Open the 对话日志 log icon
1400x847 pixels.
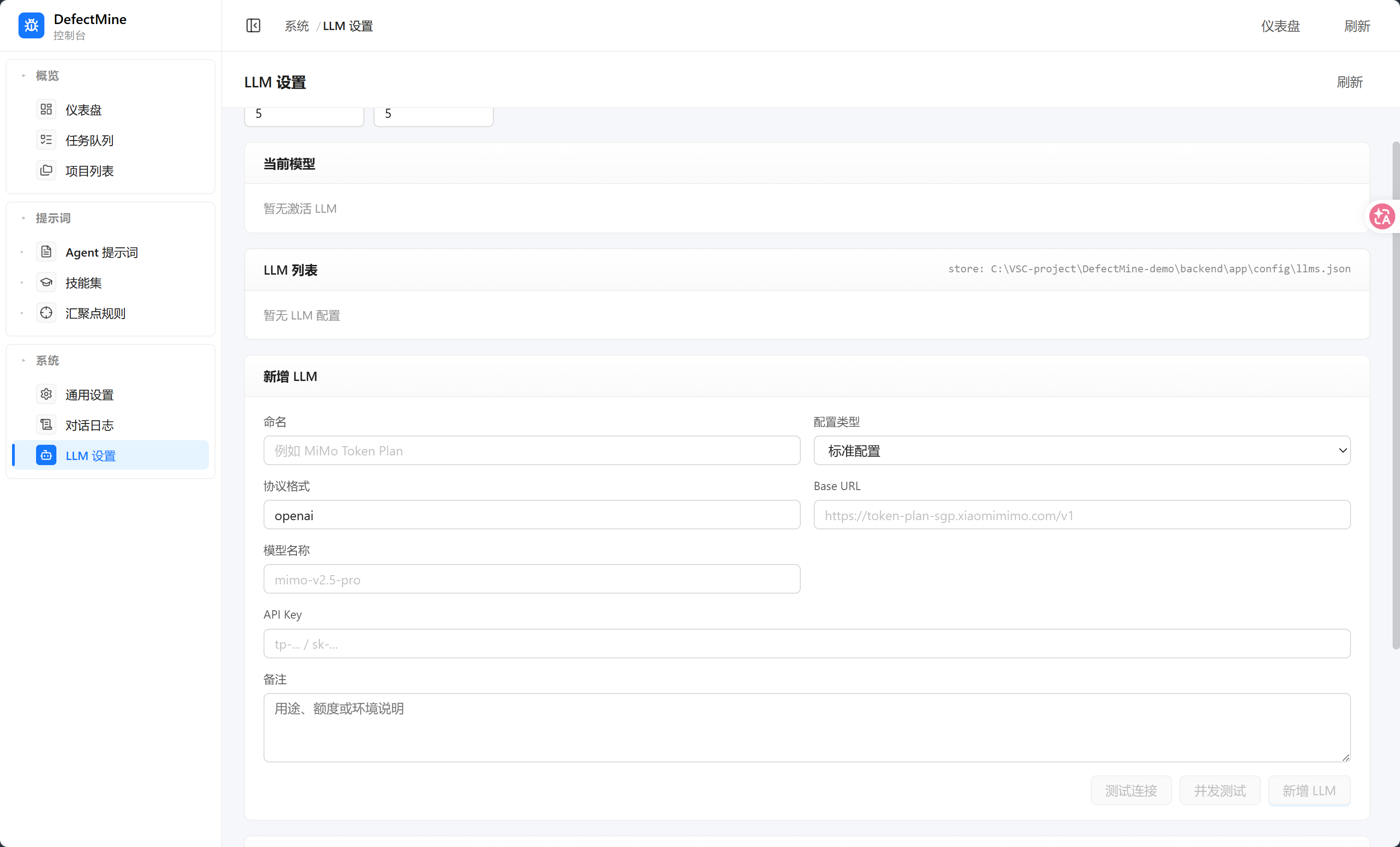click(x=46, y=425)
